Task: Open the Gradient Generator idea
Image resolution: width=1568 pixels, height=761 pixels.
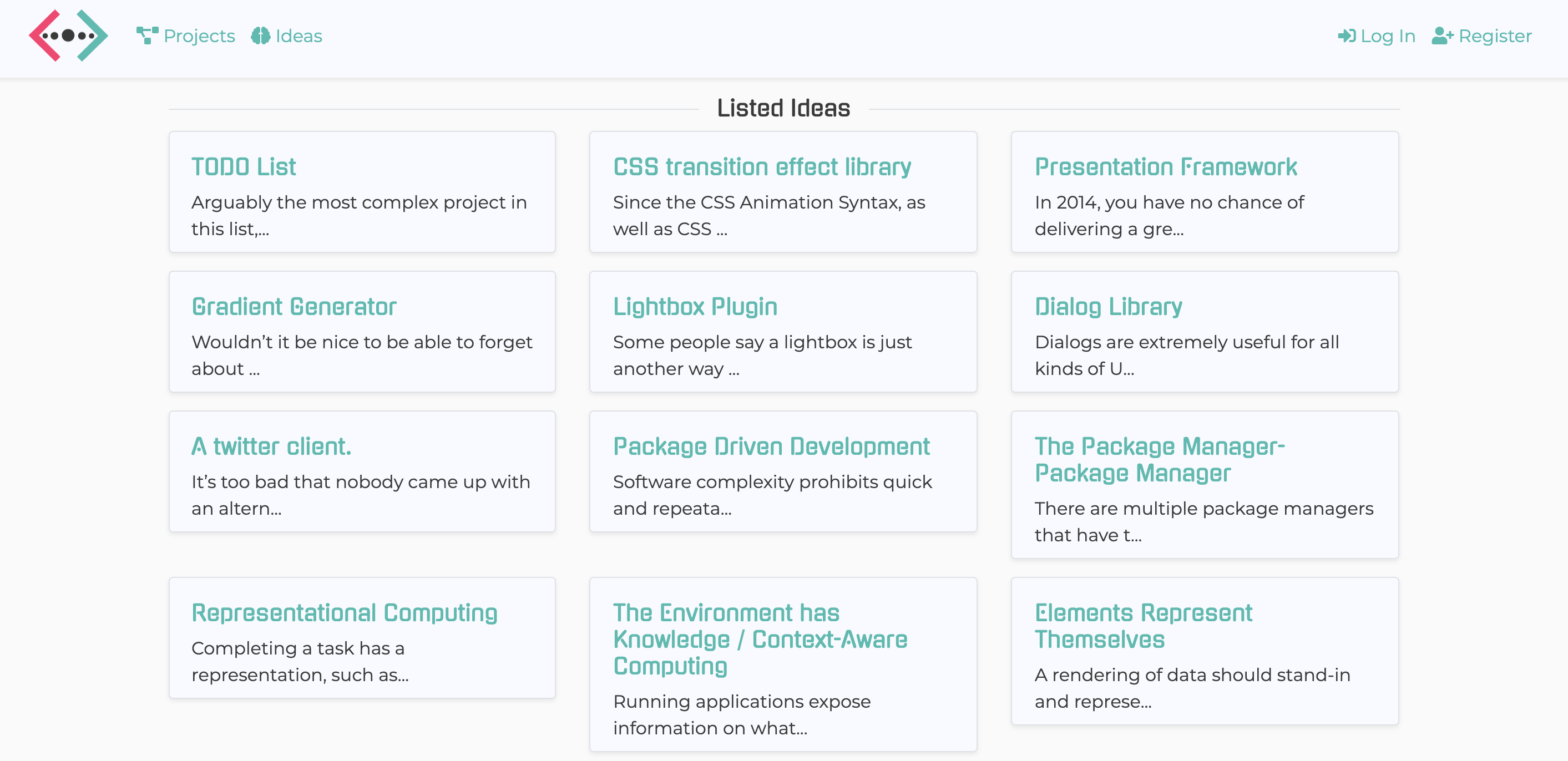Action: (x=294, y=307)
